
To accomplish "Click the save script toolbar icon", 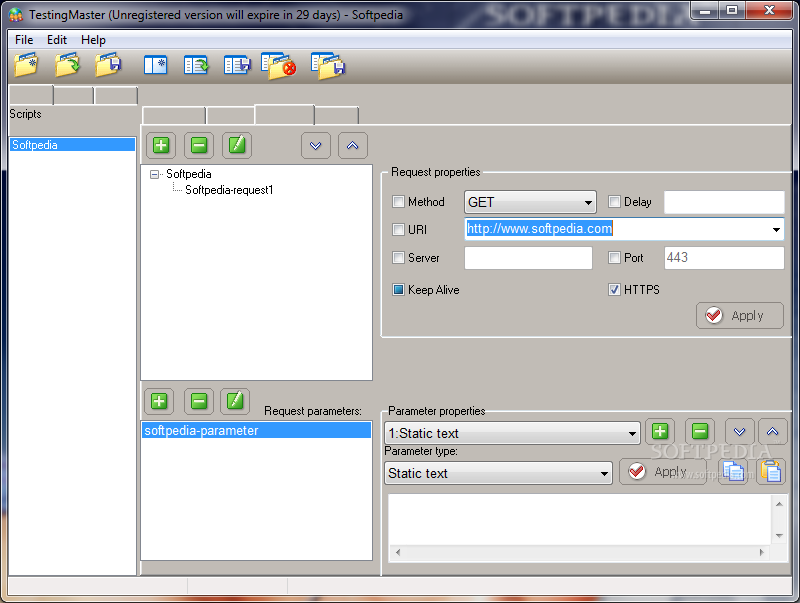I will pos(237,65).
